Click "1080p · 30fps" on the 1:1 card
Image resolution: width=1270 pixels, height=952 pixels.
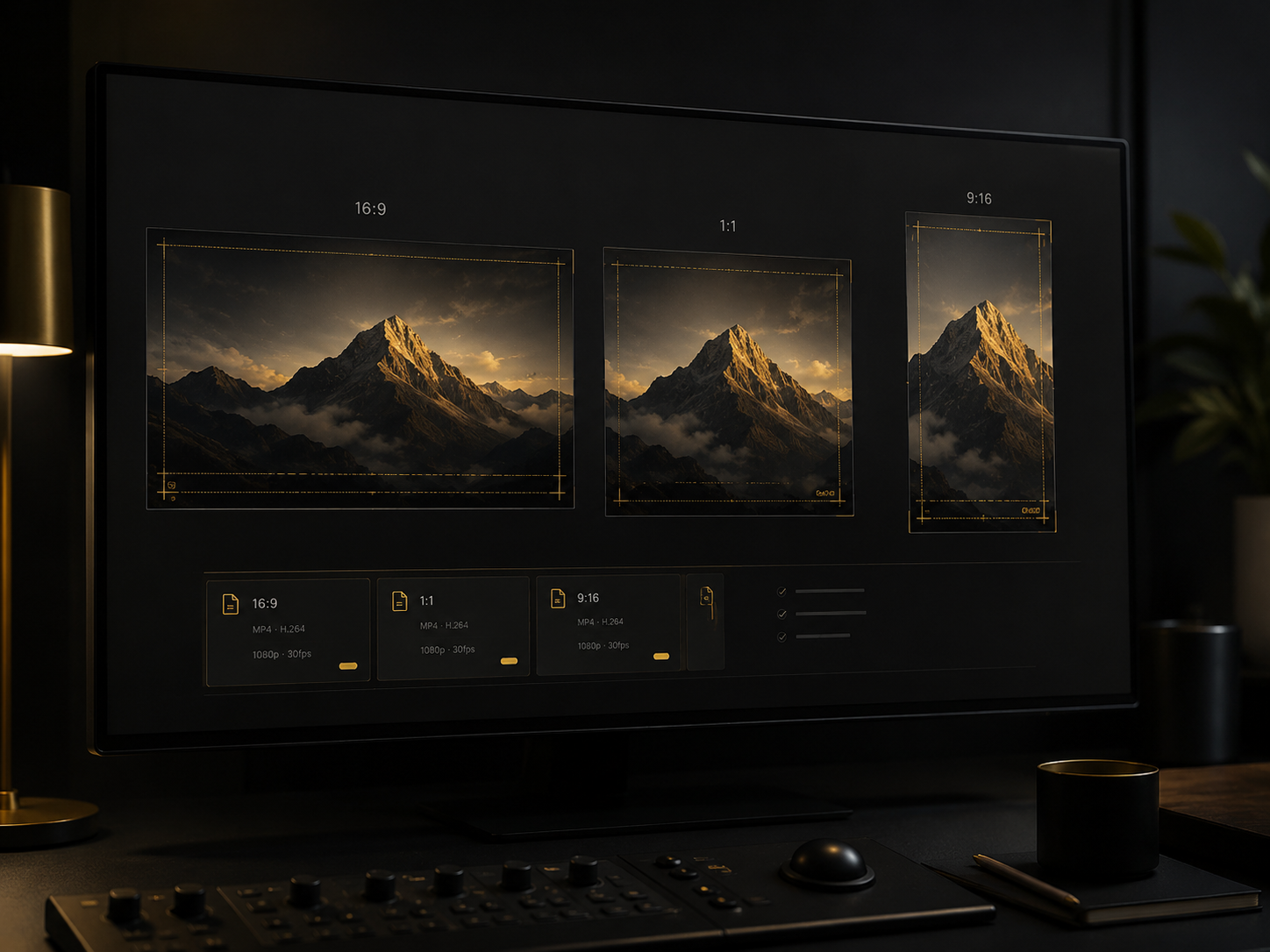pyautogui.click(x=447, y=650)
